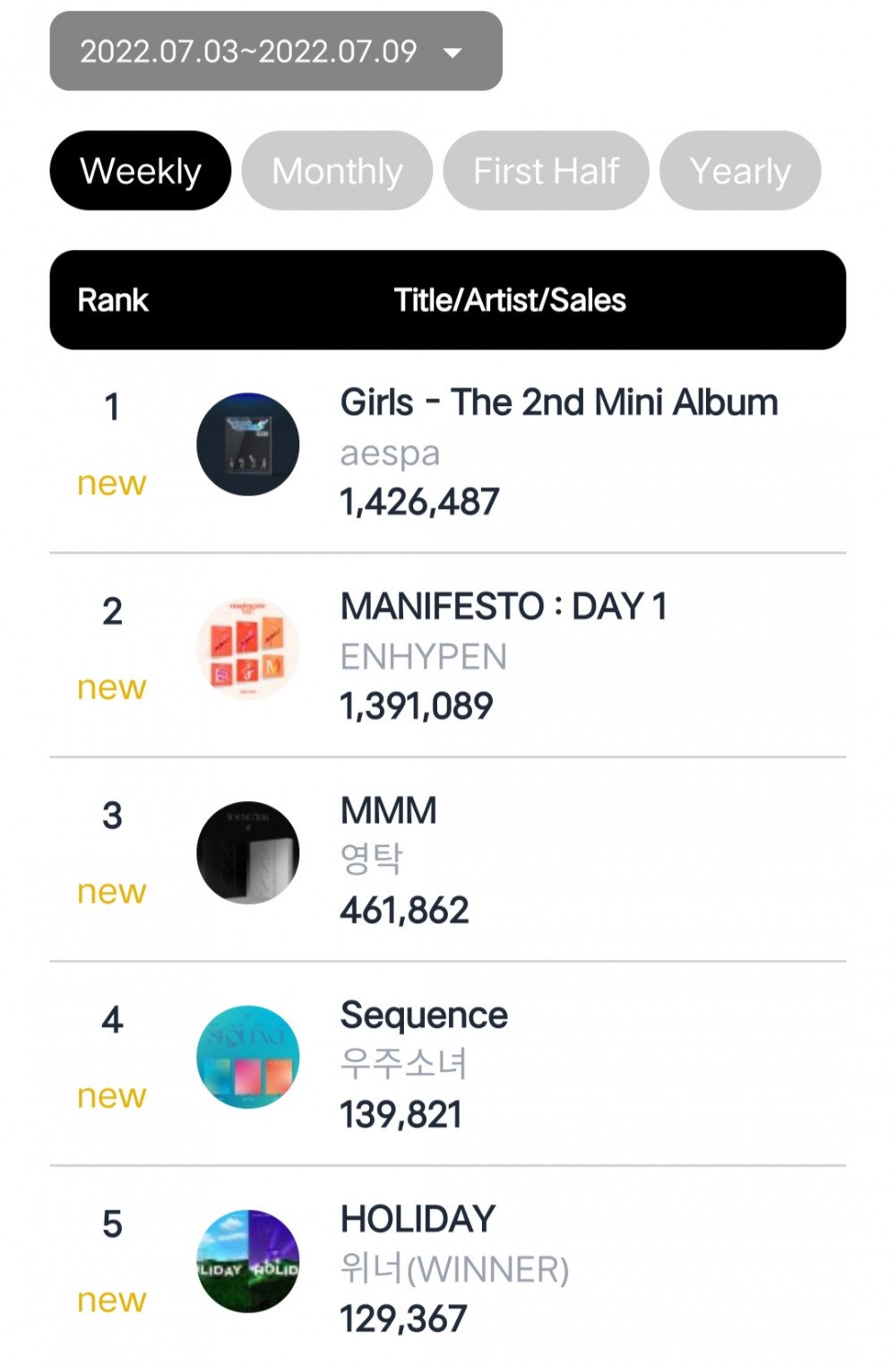Select the Weekly chart tab

141,170
